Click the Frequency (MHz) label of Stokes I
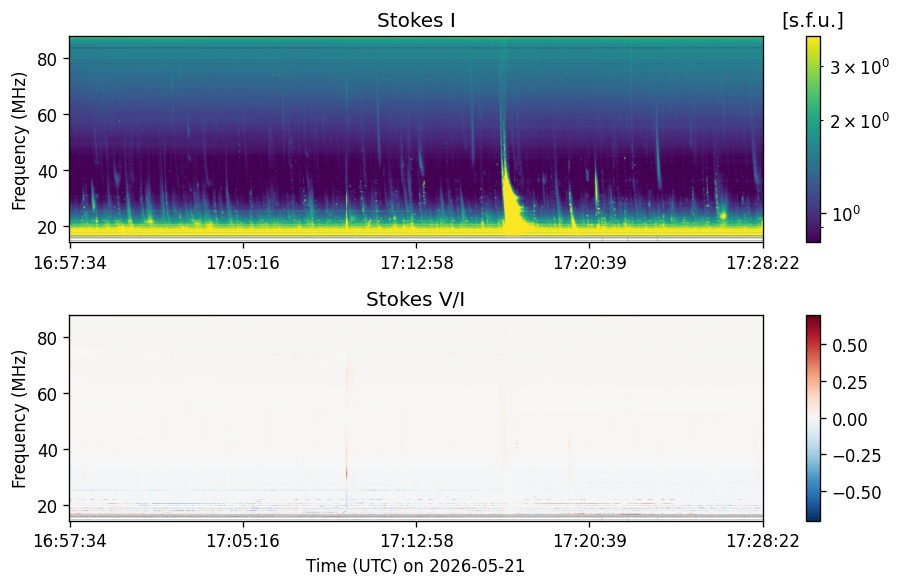901x587 pixels. [x=19, y=141]
